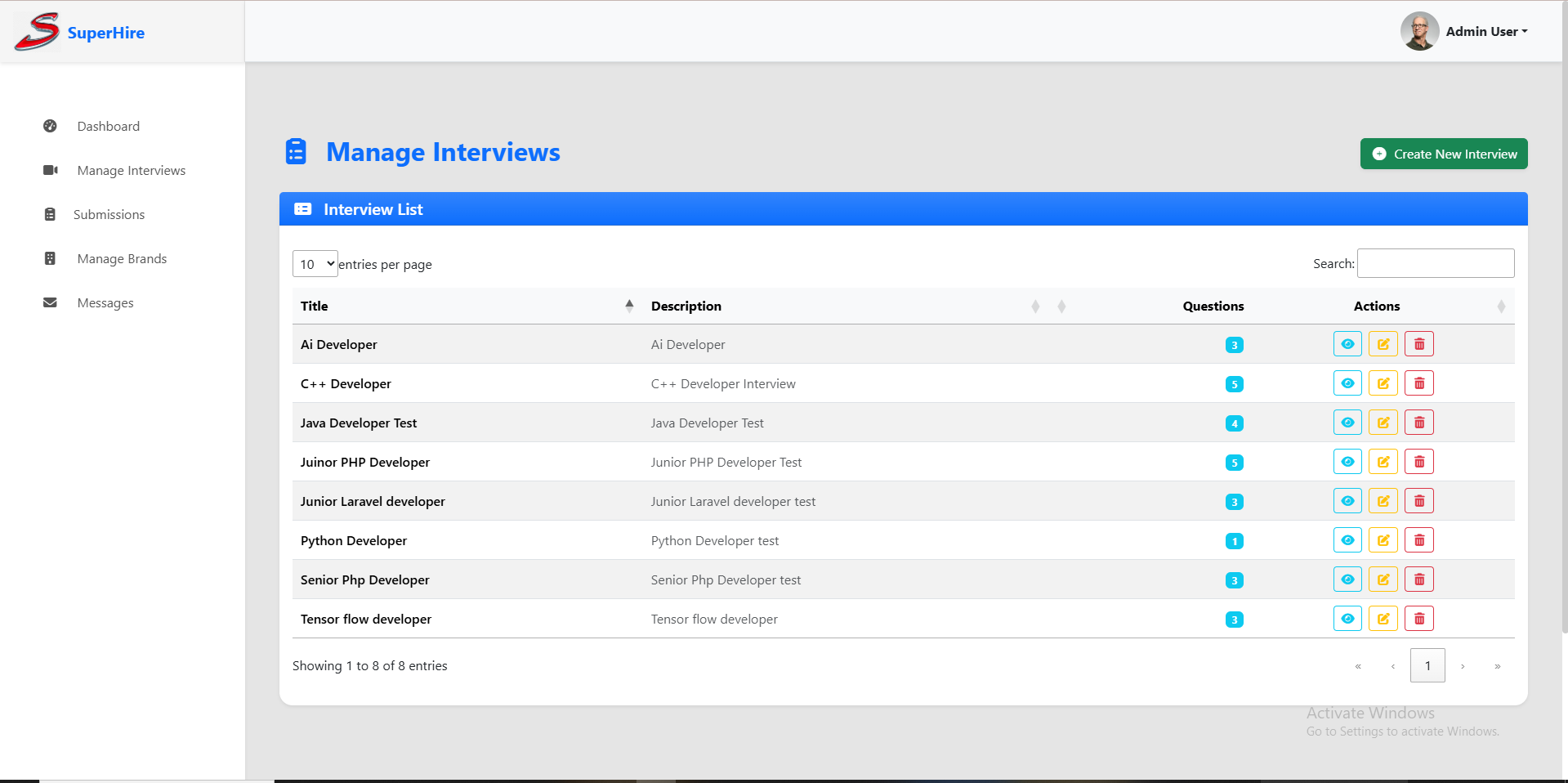Click the Search input field
The image size is (1568, 783).
pos(1435,263)
